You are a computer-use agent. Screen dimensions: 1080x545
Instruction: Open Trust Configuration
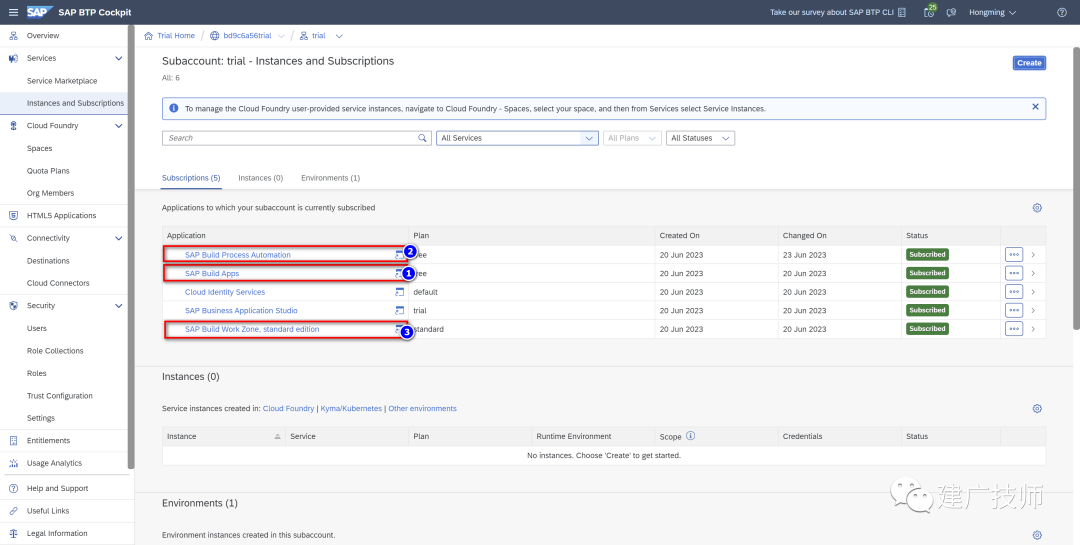click(x=60, y=395)
